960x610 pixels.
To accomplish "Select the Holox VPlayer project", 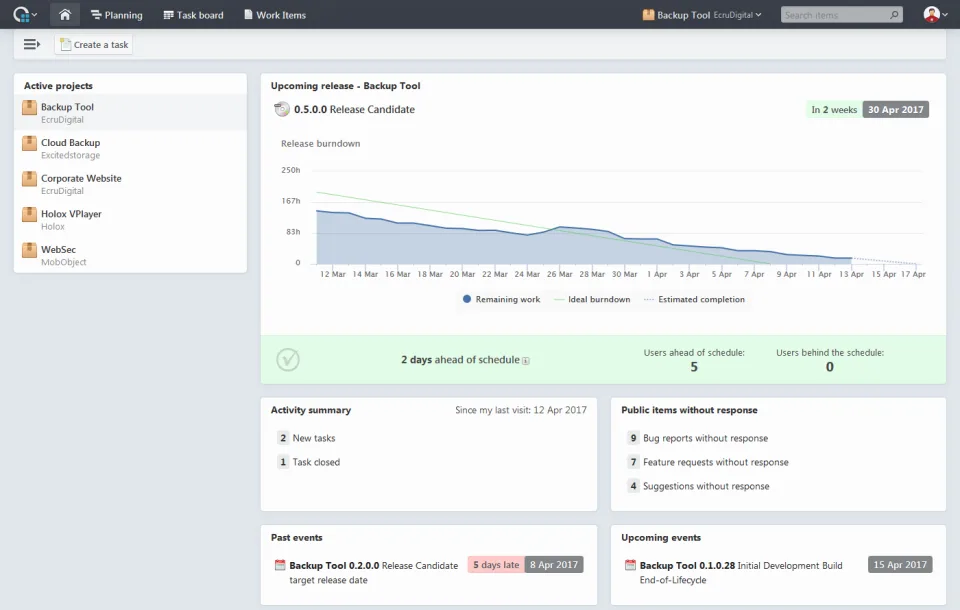I will 130,219.
